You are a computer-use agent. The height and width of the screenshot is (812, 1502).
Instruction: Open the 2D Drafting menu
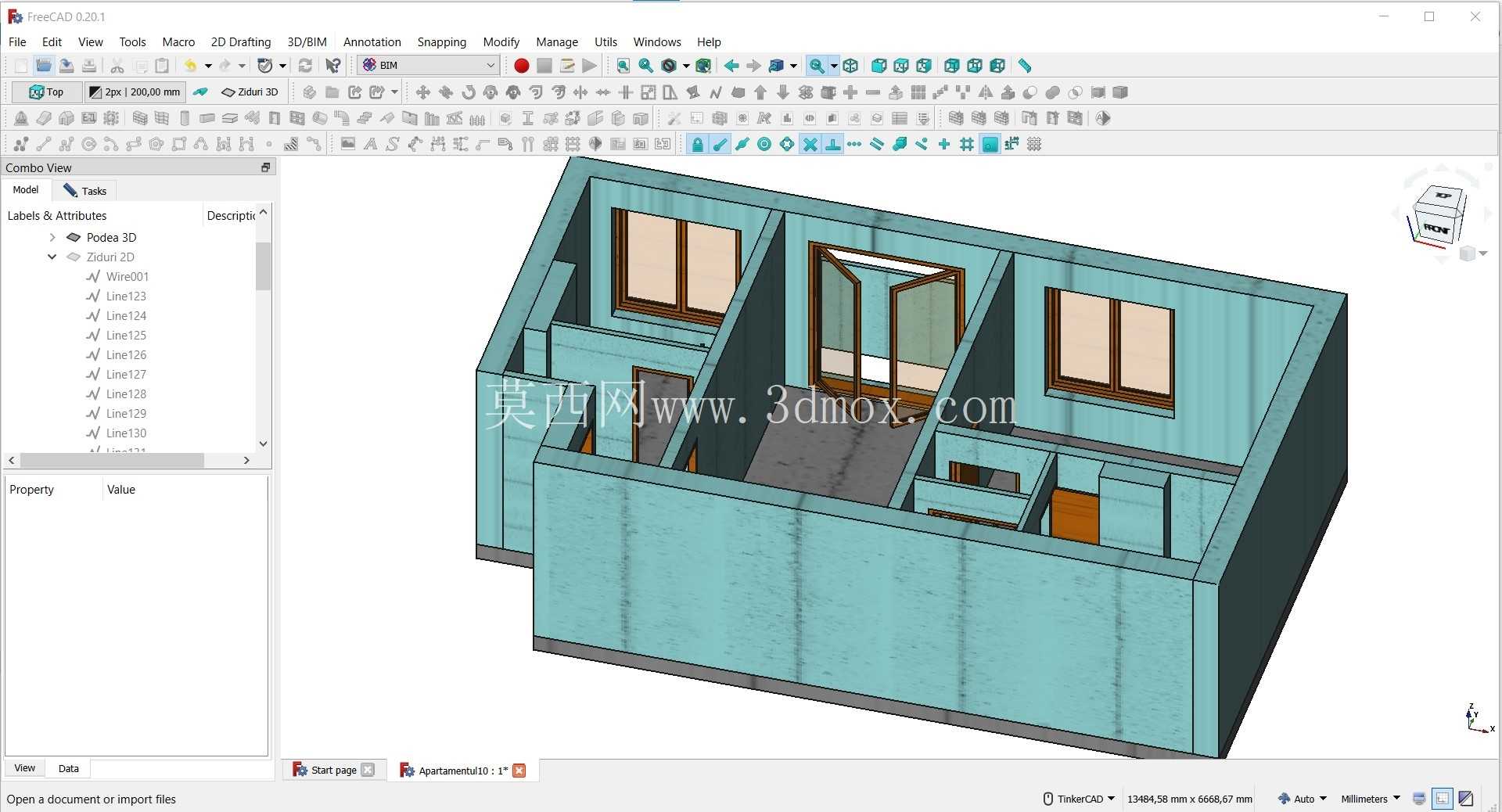click(241, 41)
